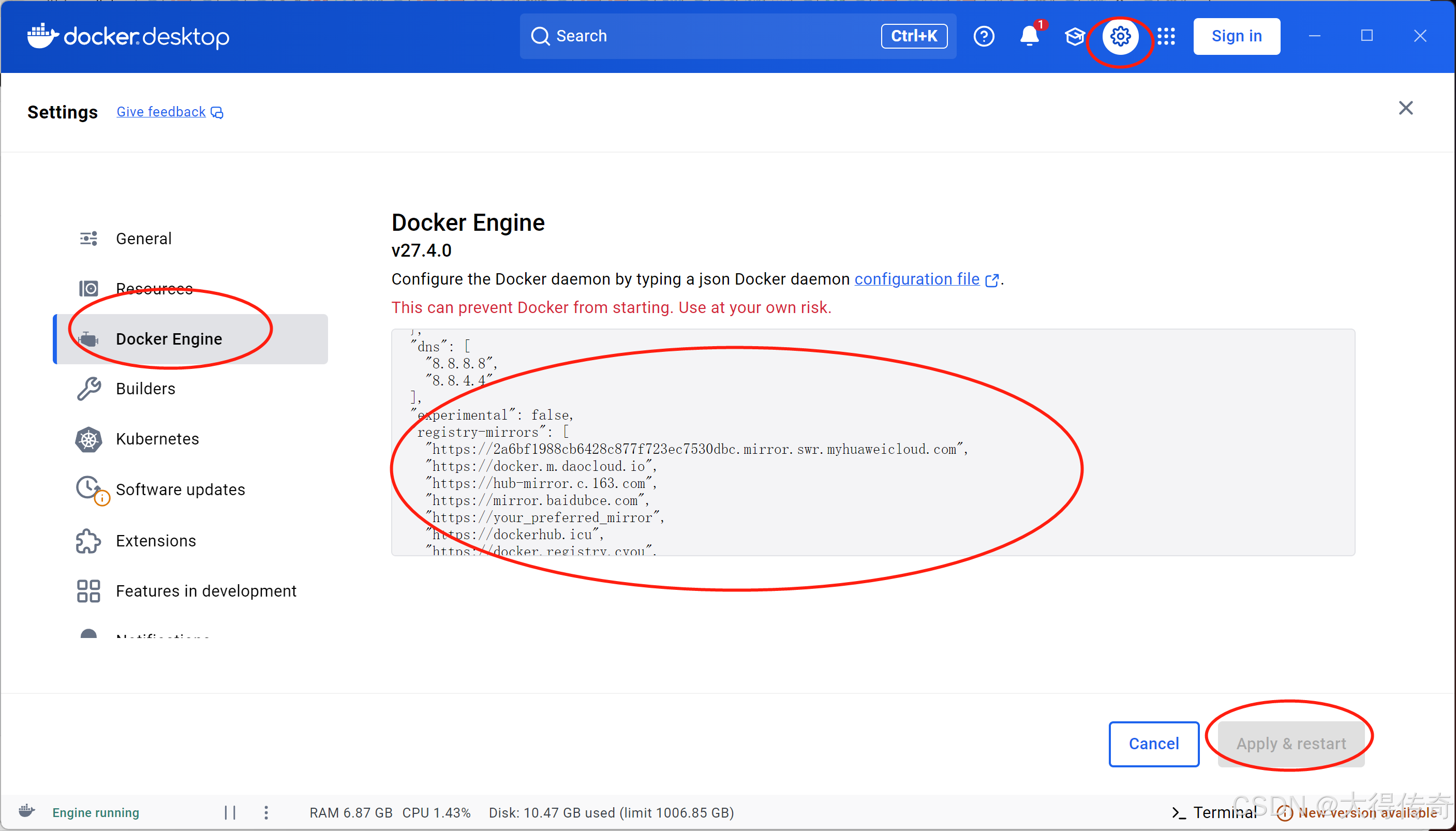The width and height of the screenshot is (1456, 831).
Task: Click the Docker whale status icon
Action: coord(27,811)
